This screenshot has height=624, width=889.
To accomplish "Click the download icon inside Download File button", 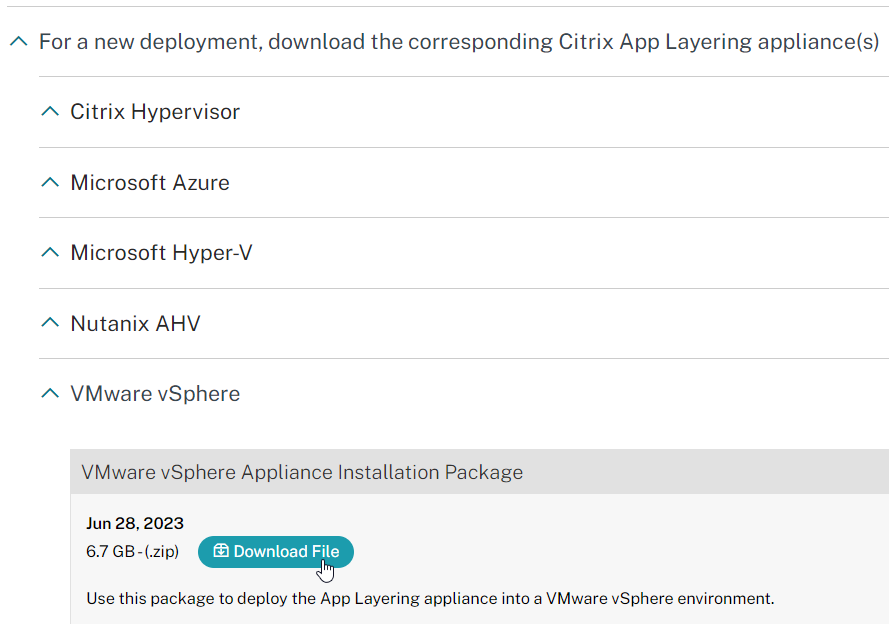I will click(x=221, y=551).
